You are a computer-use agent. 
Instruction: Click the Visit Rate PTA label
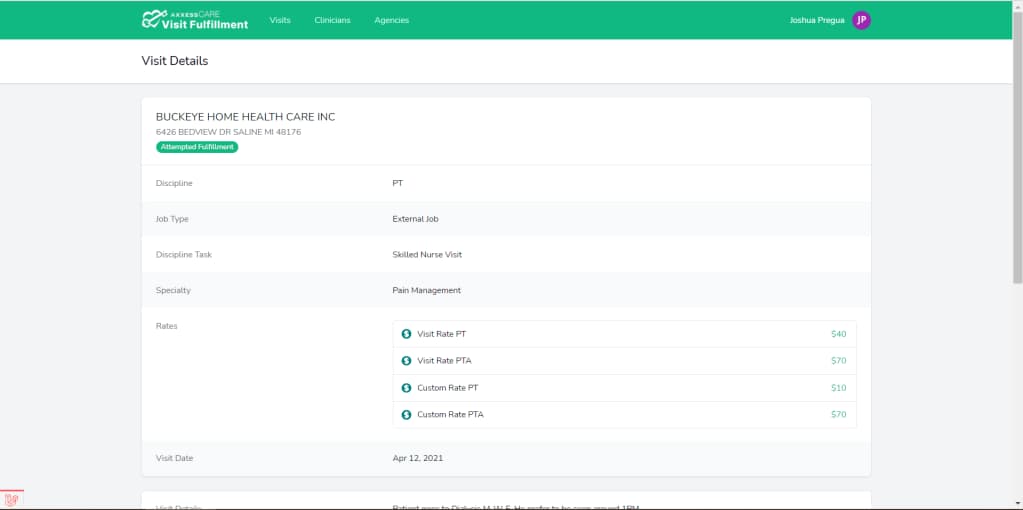(x=445, y=361)
